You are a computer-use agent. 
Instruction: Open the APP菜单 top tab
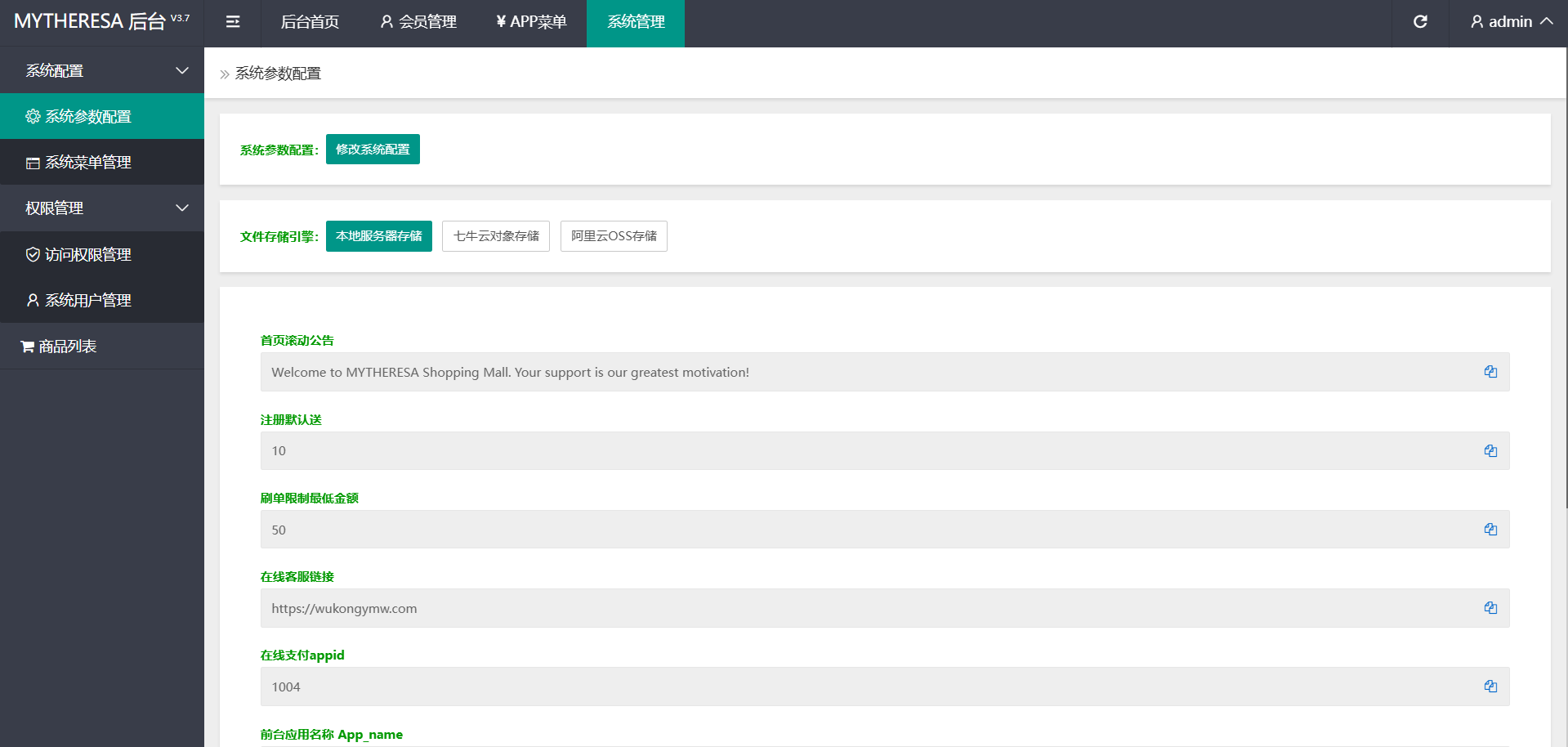pyautogui.click(x=531, y=22)
